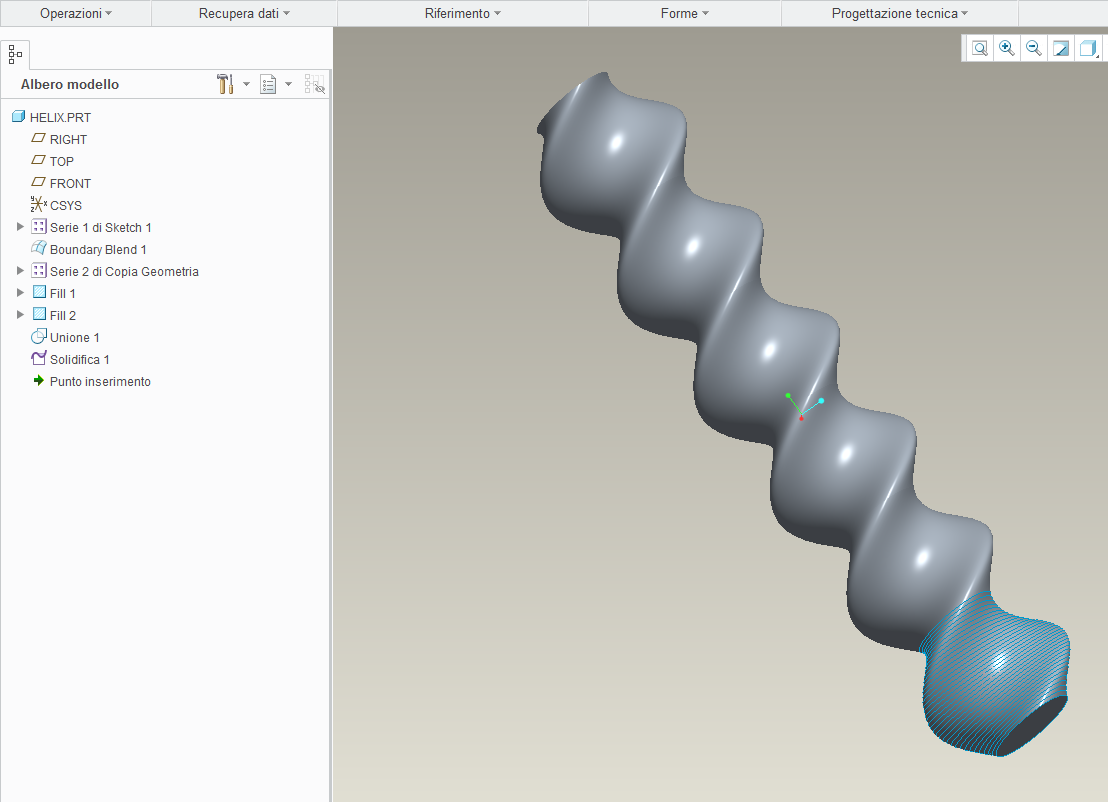The height and width of the screenshot is (802, 1108).
Task: Click the Refit zoom icon
Action: [x=979, y=48]
